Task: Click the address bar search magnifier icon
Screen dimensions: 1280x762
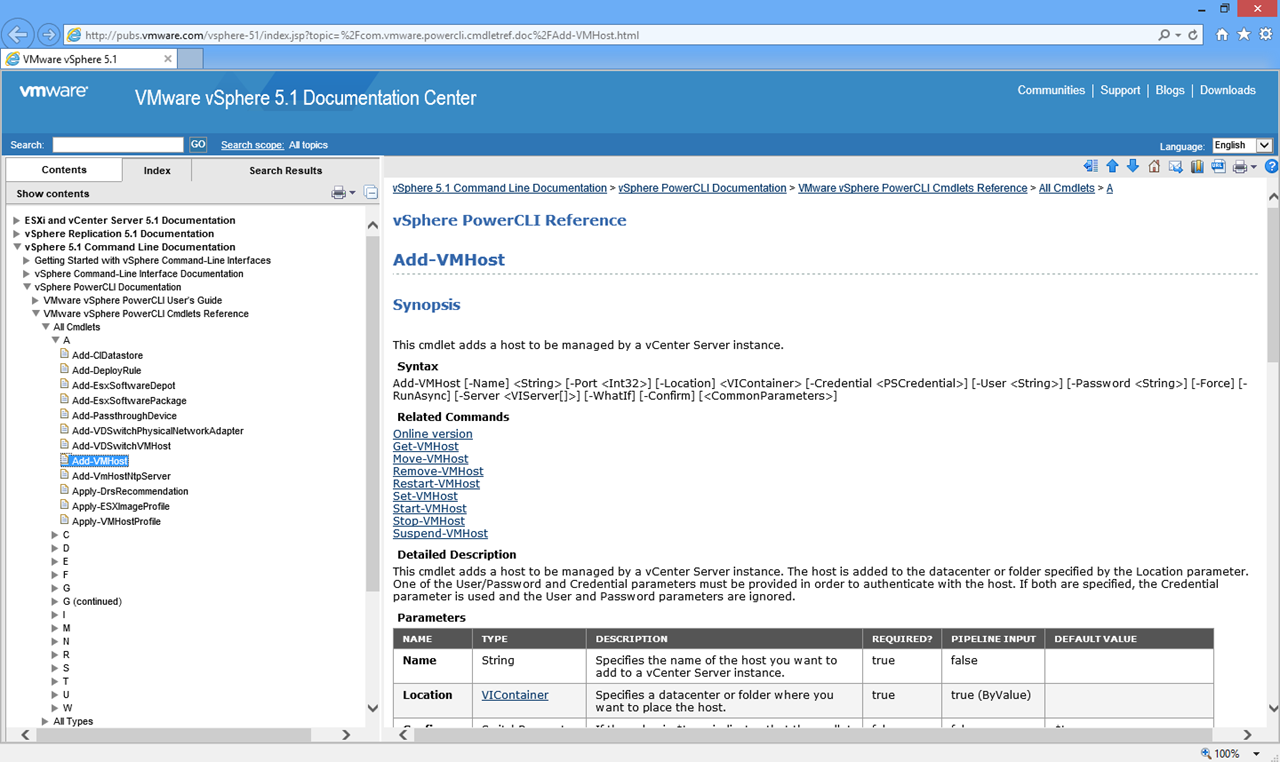Action: (1164, 35)
